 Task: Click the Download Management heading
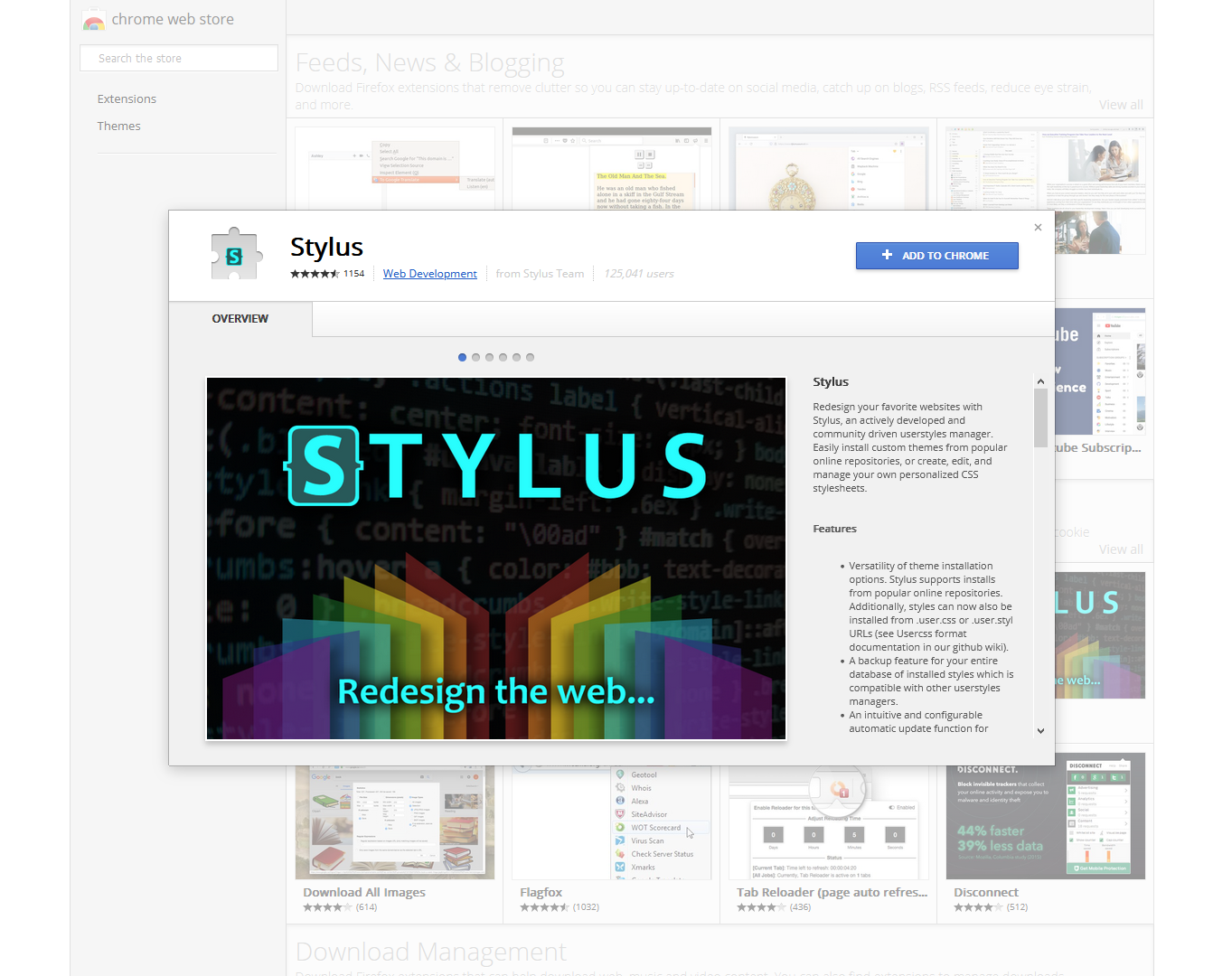pyautogui.click(x=431, y=952)
